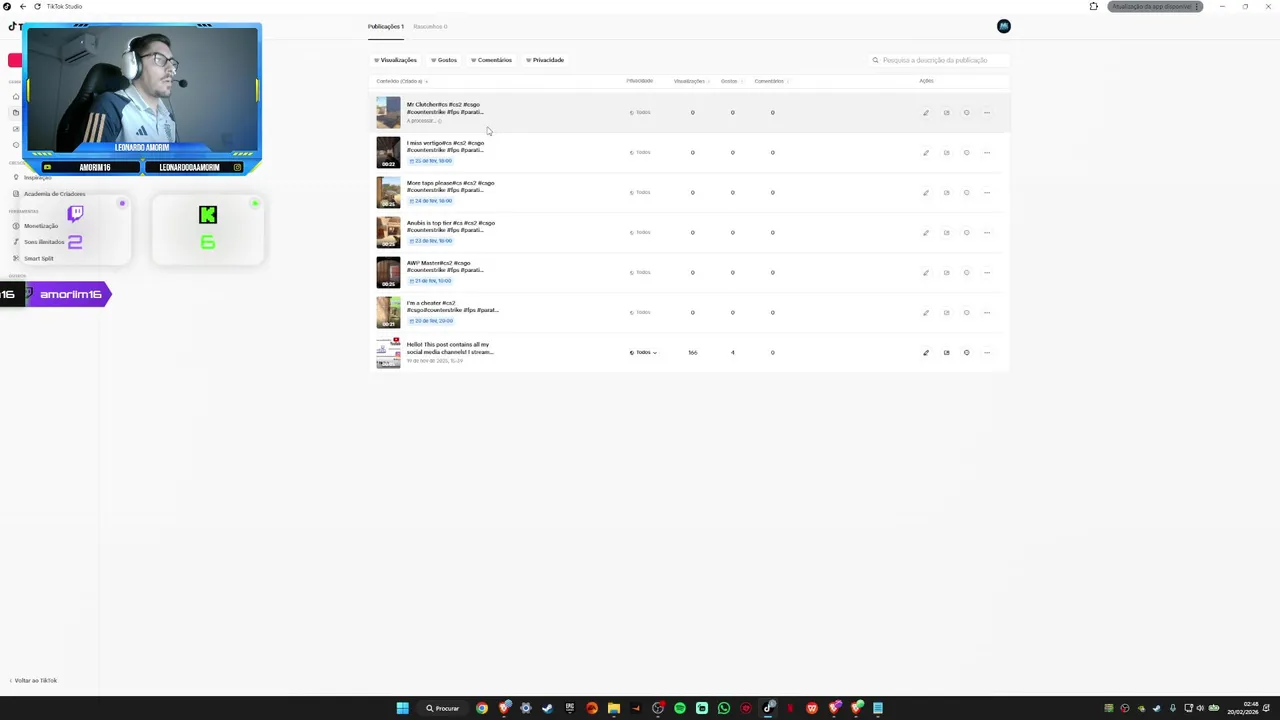Click the search magnifier icon
Screen dimensions: 1280x720
coord(875,60)
